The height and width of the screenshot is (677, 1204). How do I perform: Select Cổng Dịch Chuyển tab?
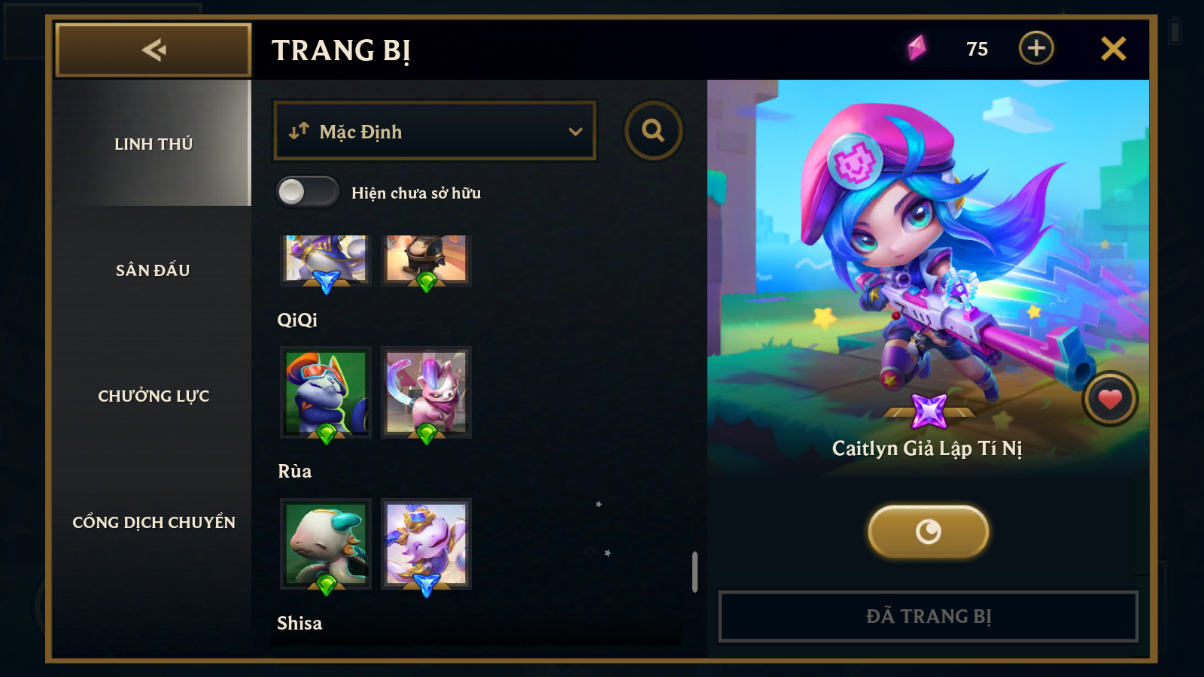(x=153, y=522)
